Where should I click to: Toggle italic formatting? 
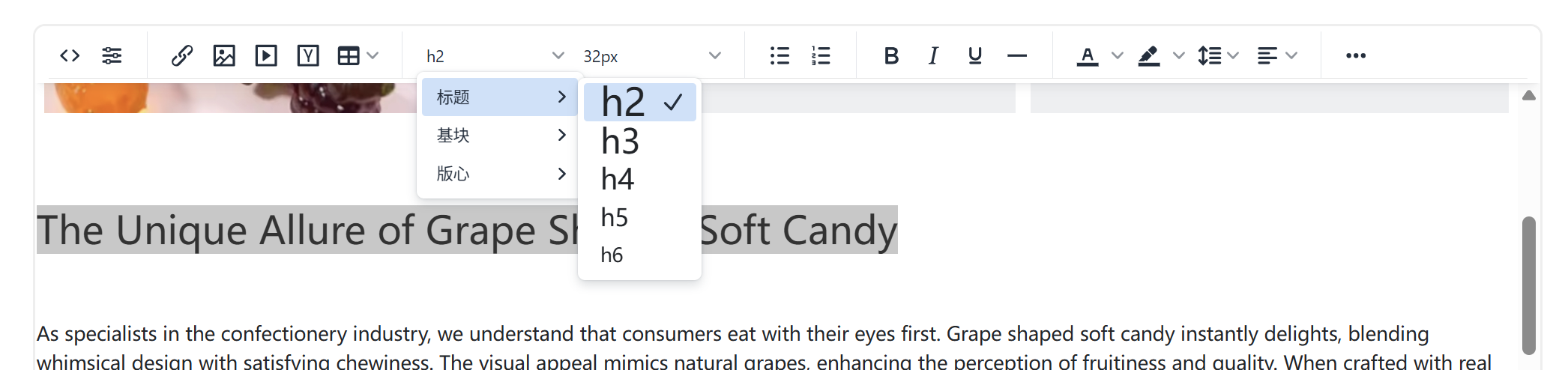[933, 55]
